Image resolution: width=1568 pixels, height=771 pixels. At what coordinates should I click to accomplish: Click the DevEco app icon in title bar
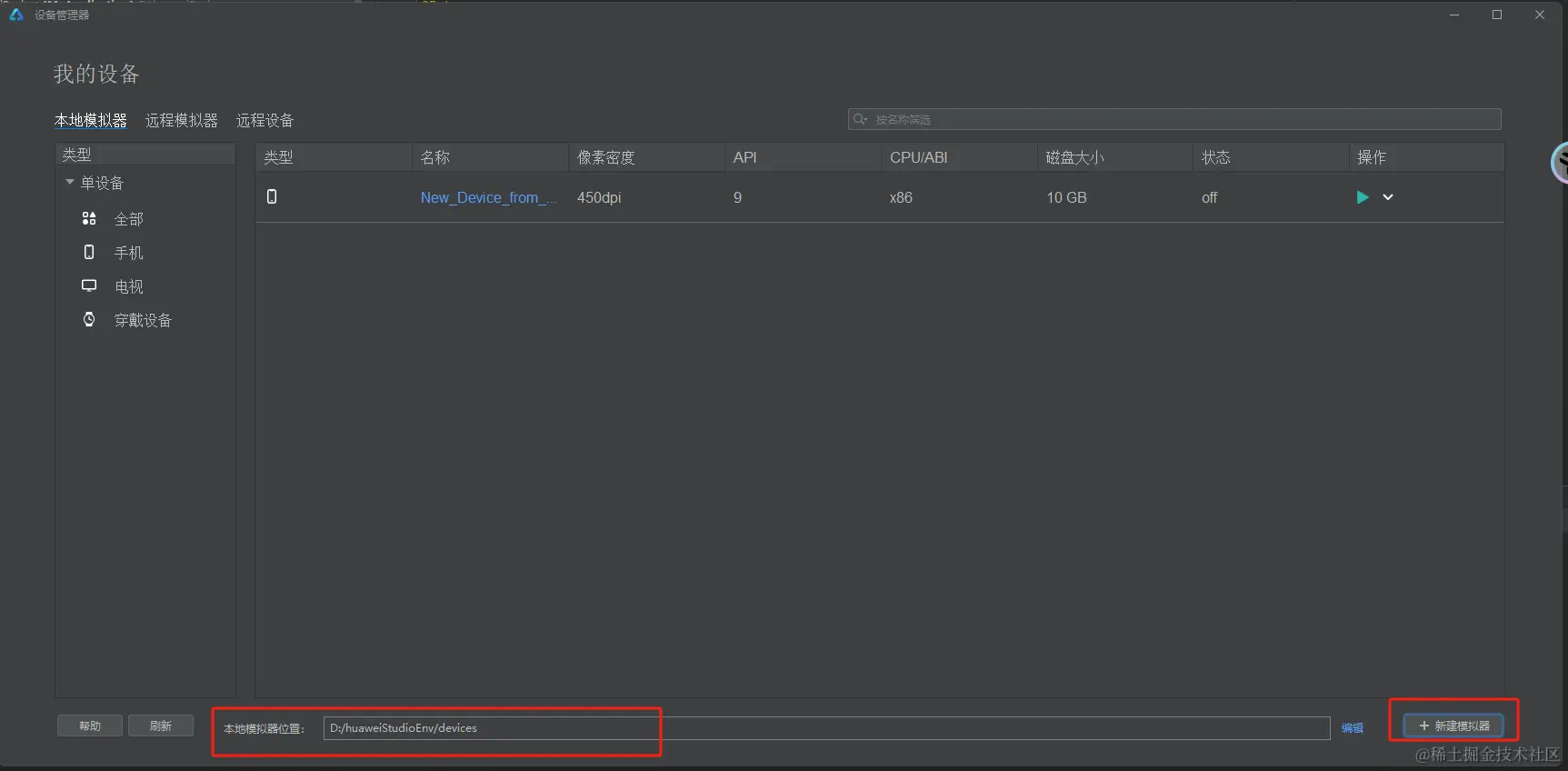click(15, 15)
